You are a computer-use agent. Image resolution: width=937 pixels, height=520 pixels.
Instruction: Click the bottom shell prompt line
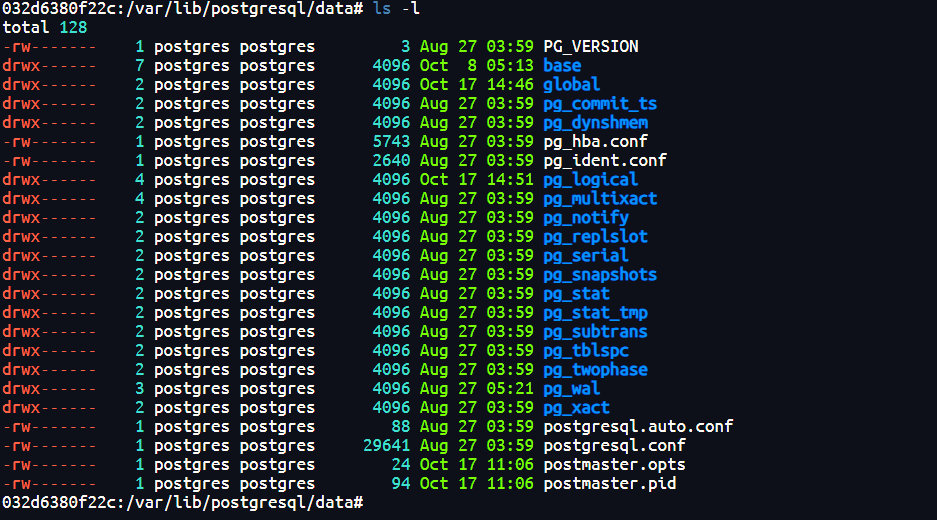tap(183, 503)
